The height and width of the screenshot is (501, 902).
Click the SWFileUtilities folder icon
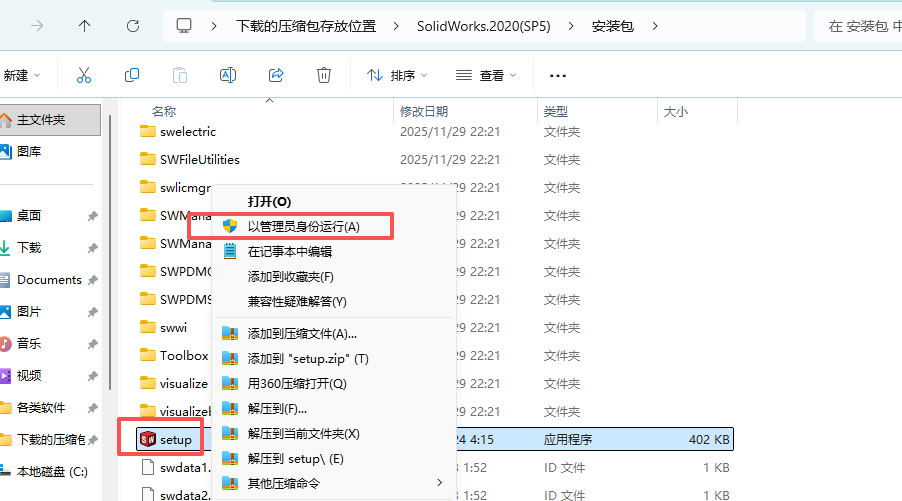click(148, 159)
